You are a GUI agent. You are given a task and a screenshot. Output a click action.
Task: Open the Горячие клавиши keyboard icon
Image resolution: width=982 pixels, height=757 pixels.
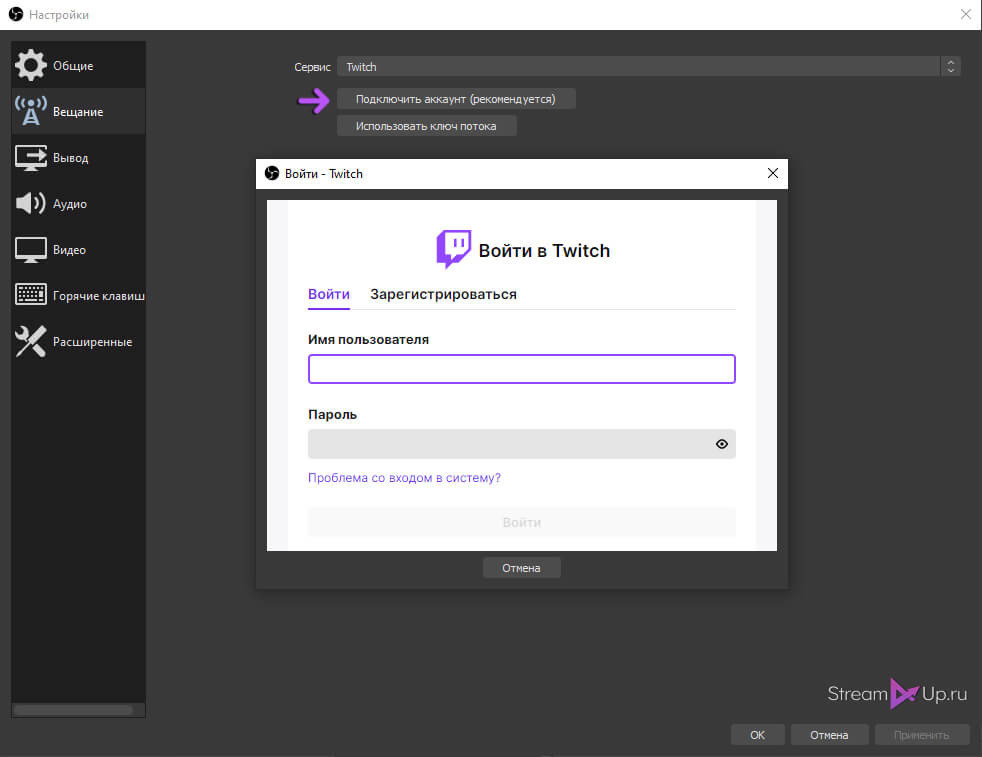(x=31, y=294)
